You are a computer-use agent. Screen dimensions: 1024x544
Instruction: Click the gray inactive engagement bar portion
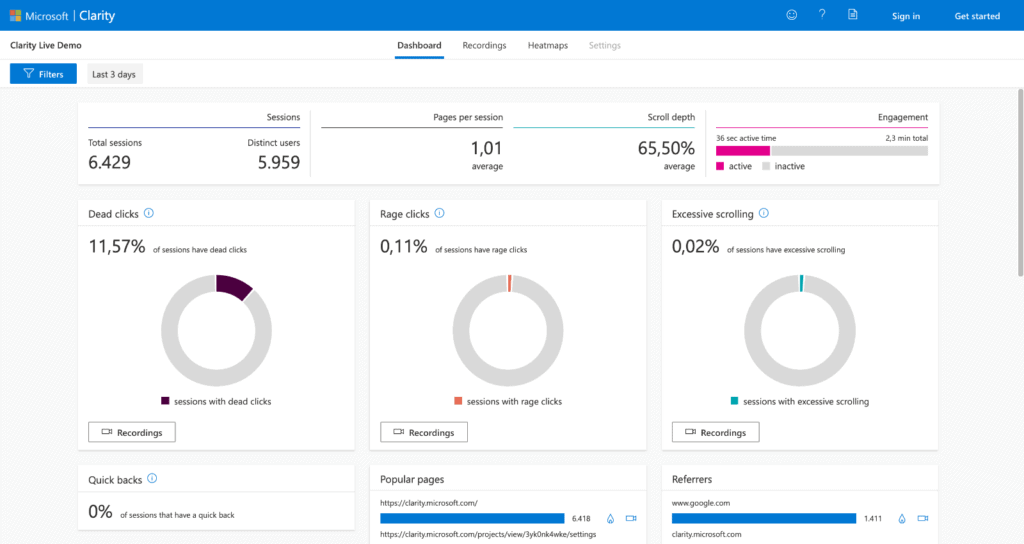(849, 151)
